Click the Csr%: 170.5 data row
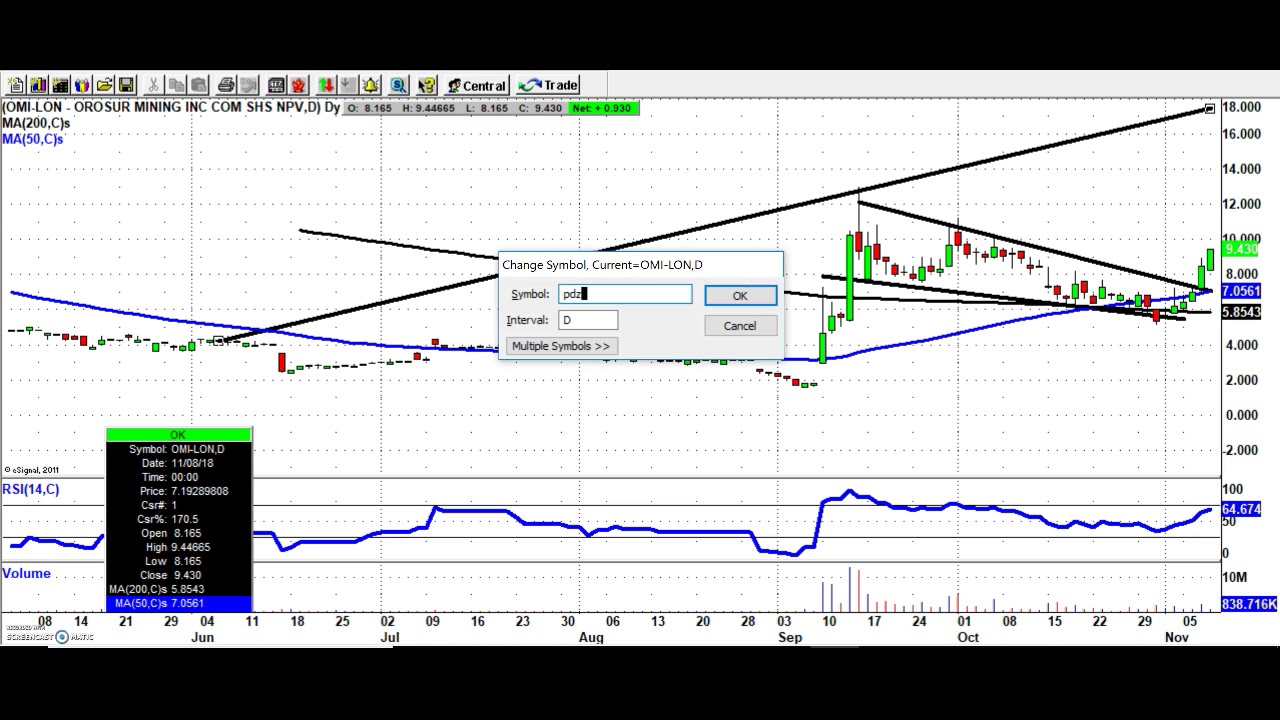 178,519
